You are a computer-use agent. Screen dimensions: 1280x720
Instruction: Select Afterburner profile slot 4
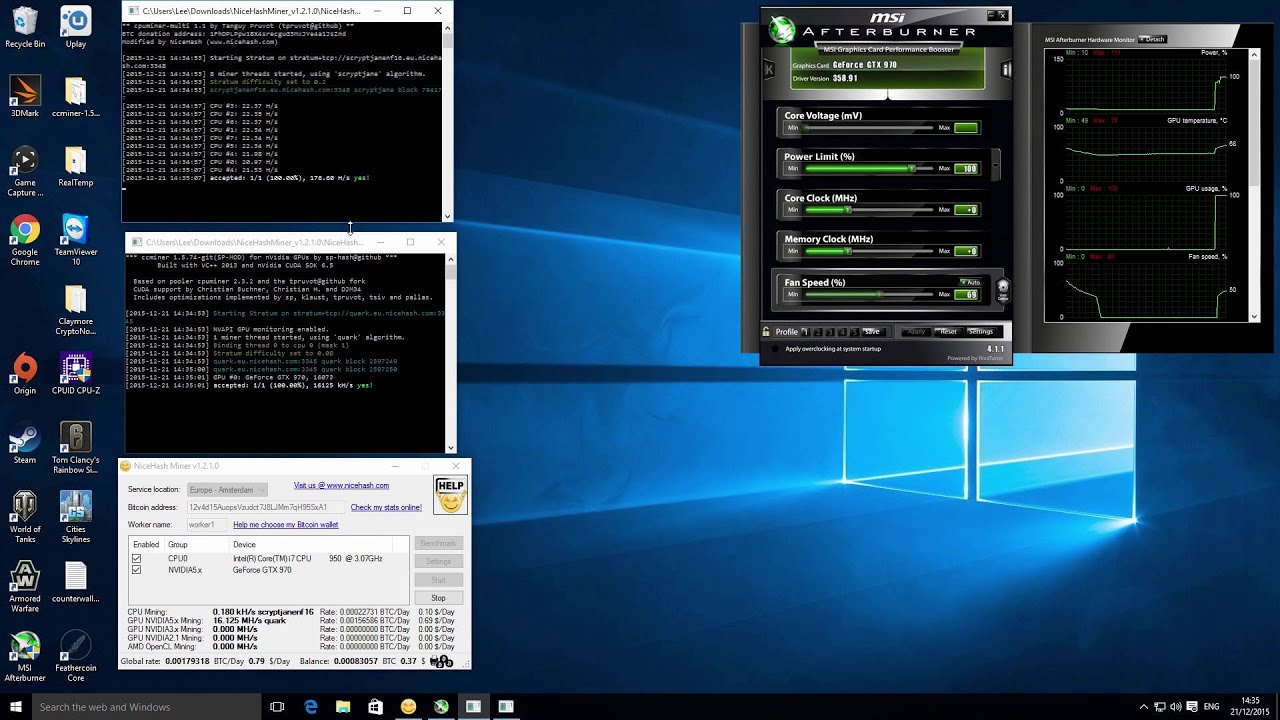coord(842,332)
